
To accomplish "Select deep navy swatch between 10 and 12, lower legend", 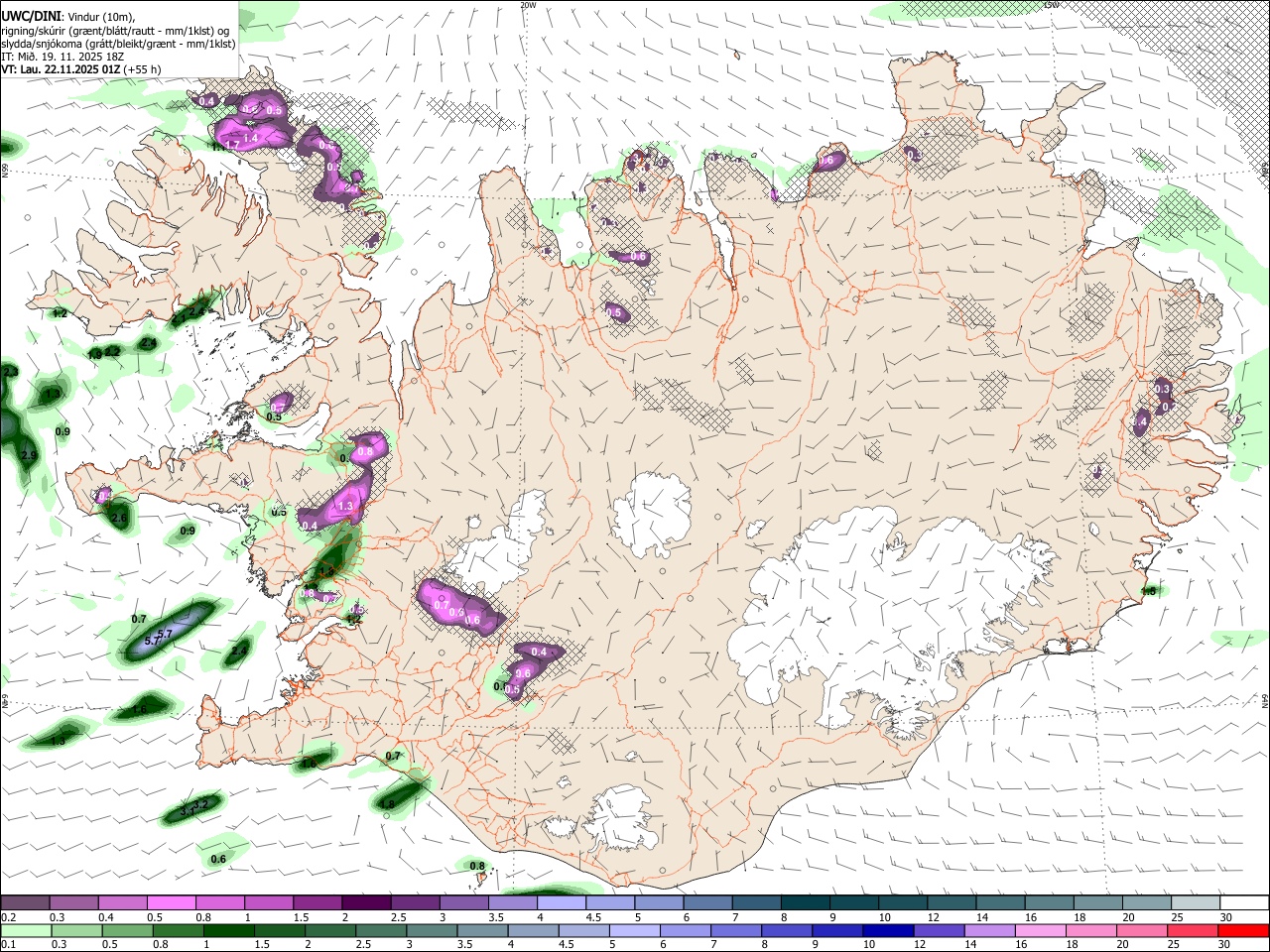I will (x=888, y=930).
